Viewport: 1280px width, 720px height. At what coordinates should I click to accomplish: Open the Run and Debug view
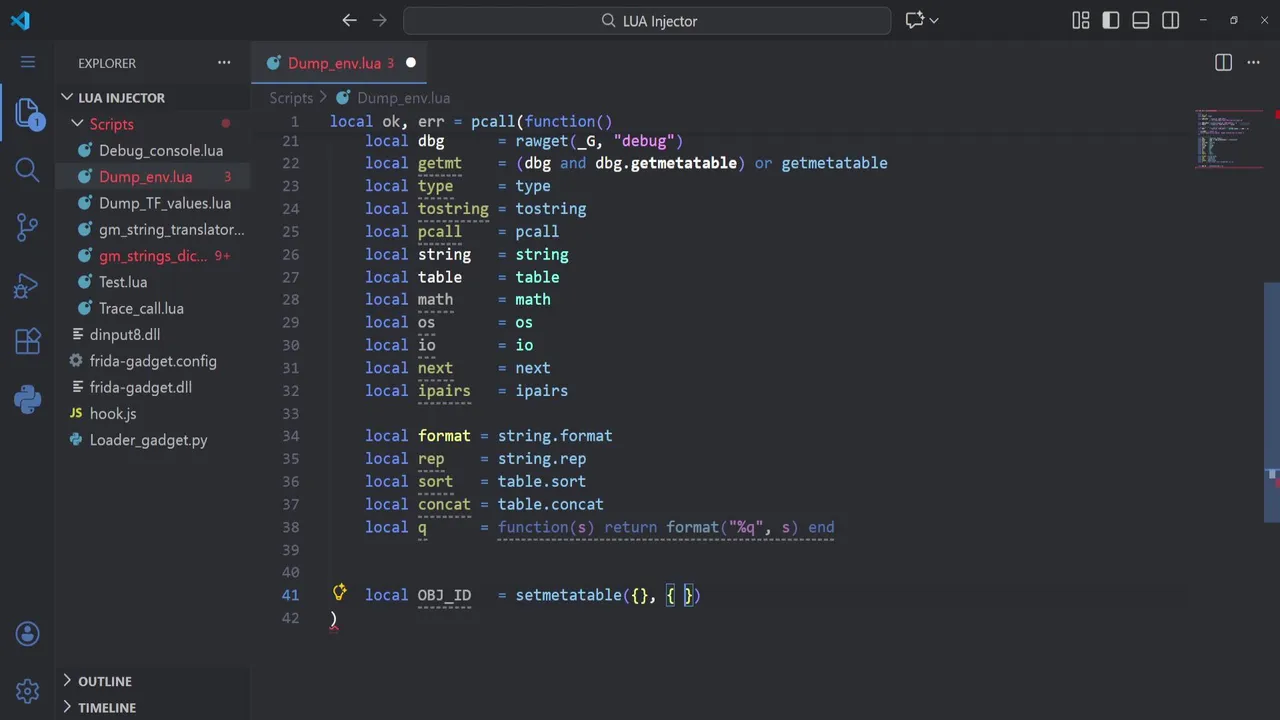tap(28, 285)
